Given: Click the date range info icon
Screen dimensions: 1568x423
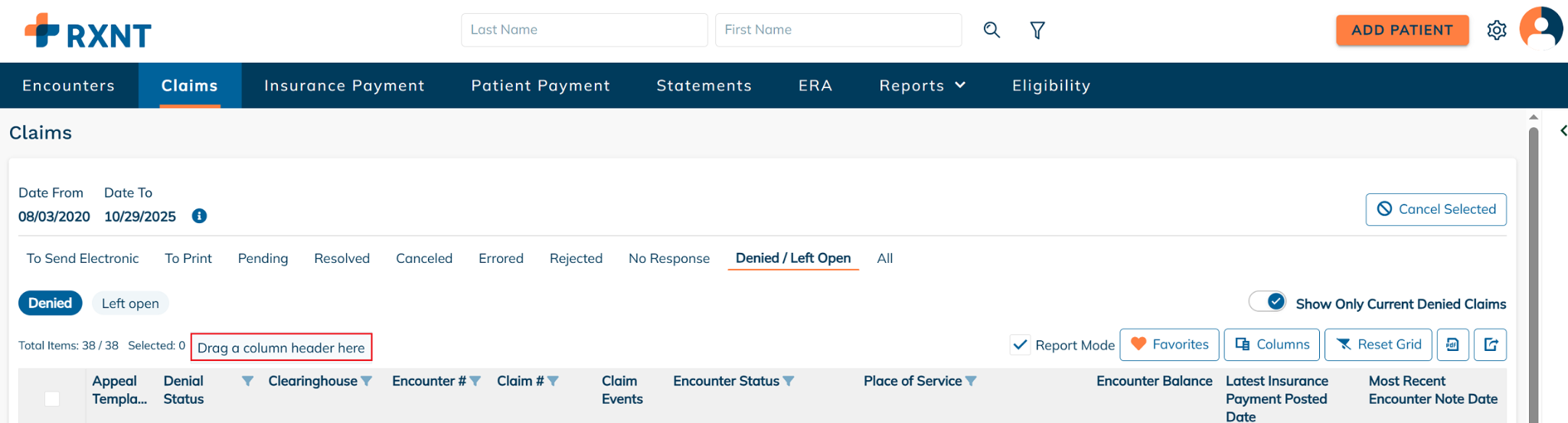Looking at the screenshot, I should coord(199,216).
